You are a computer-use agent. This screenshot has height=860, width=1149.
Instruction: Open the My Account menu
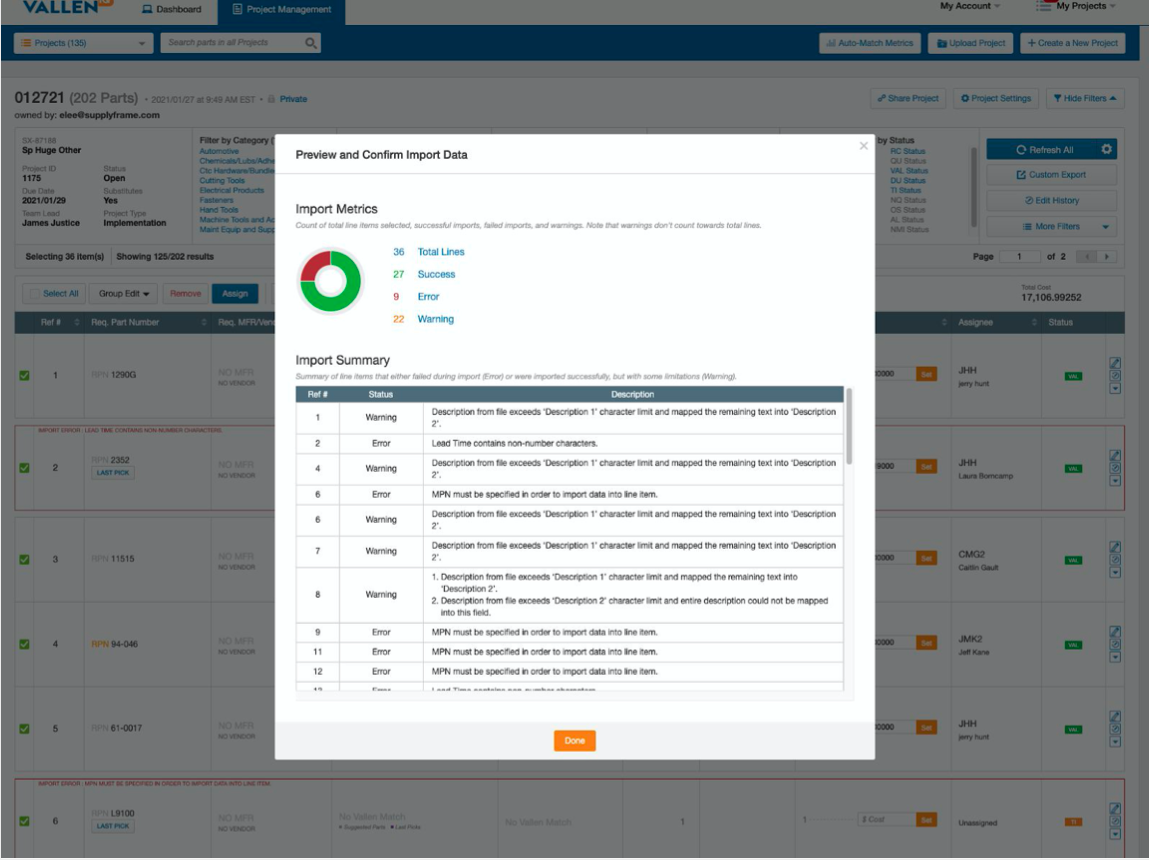pyautogui.click(x=970, y=6)
